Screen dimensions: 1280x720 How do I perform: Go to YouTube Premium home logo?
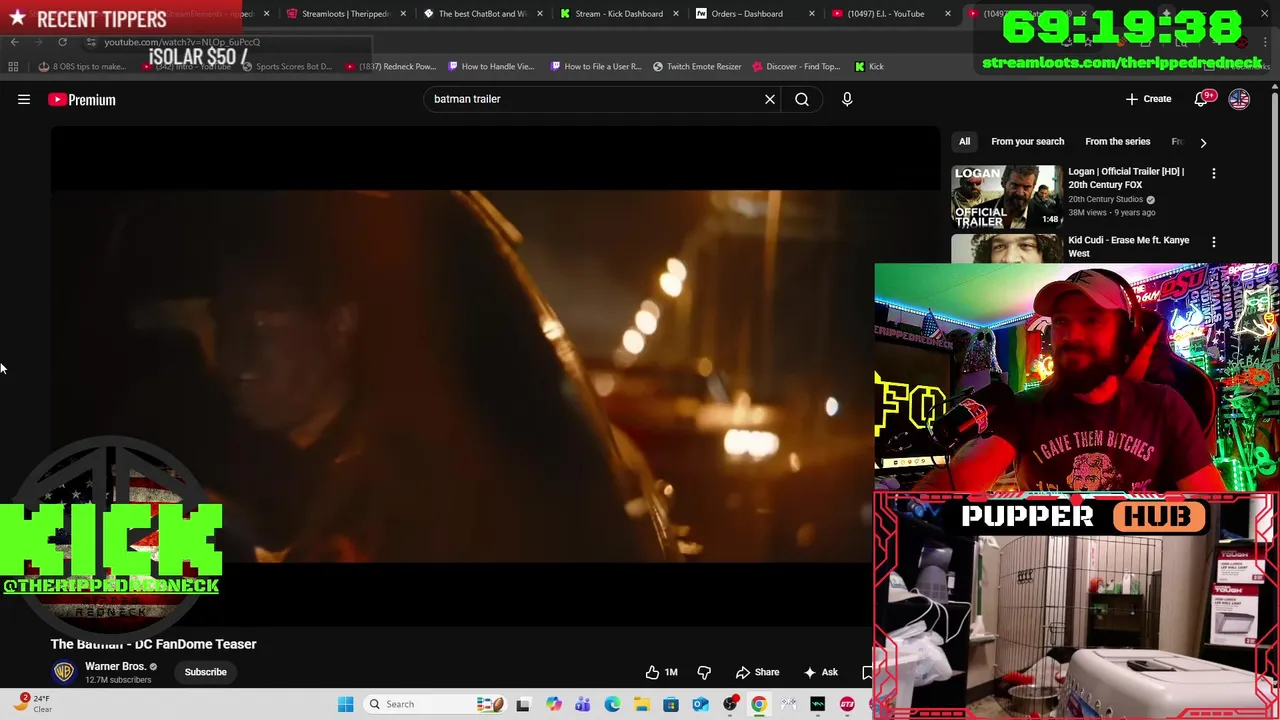coord(82,99)
